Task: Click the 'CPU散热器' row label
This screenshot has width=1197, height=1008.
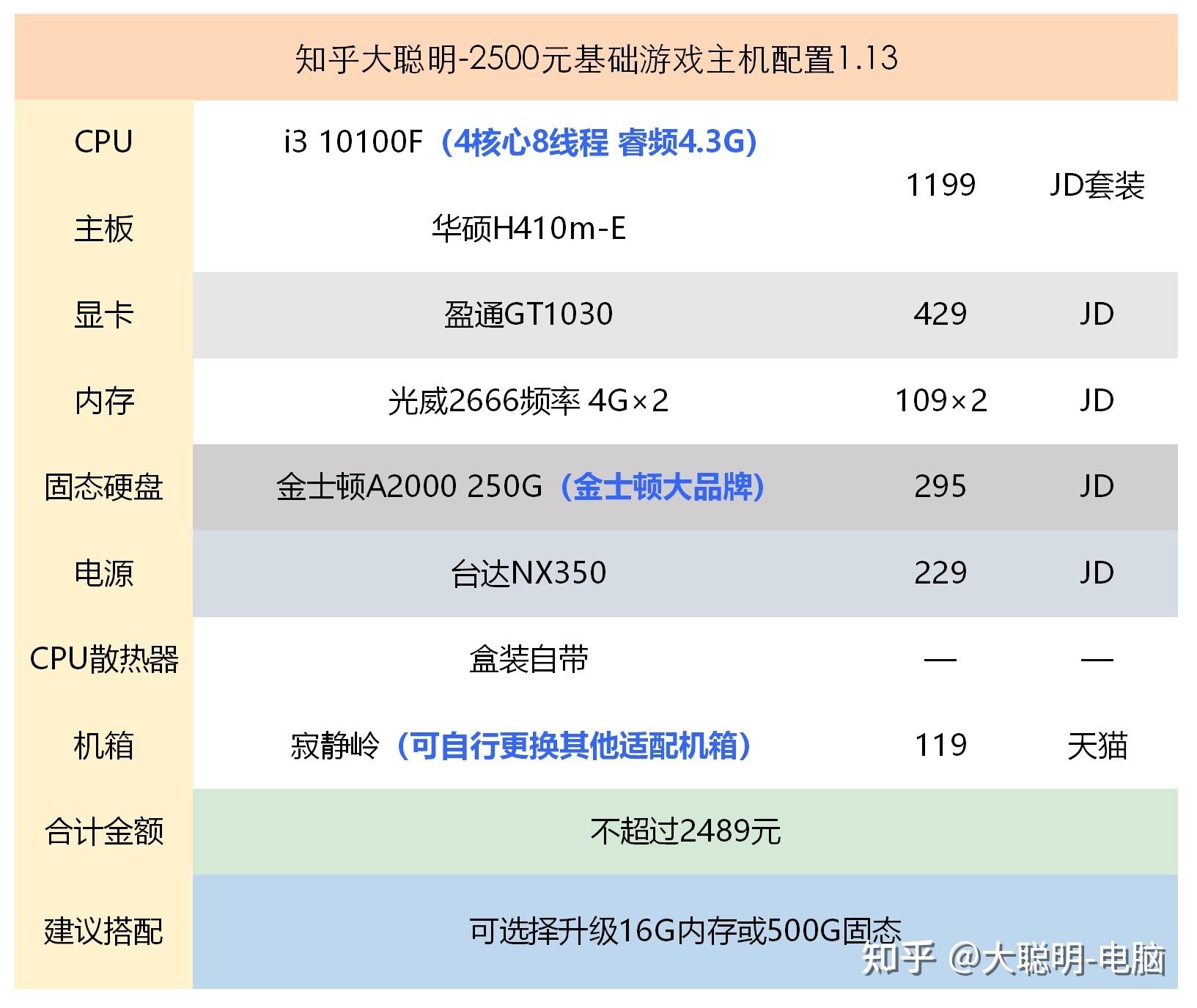Action: (103, 659)
